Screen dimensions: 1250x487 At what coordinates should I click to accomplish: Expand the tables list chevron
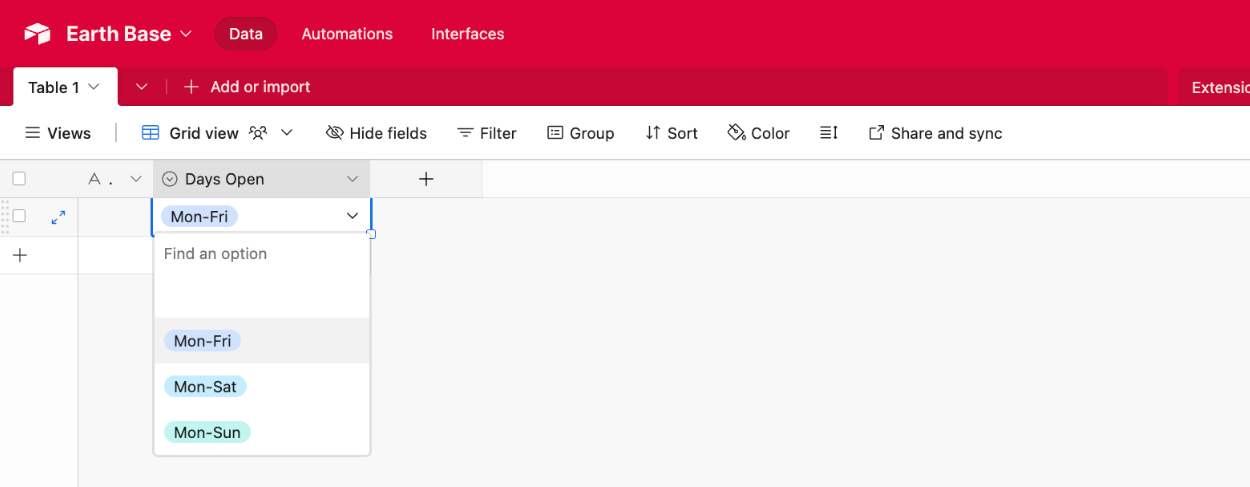coord(142,87)
